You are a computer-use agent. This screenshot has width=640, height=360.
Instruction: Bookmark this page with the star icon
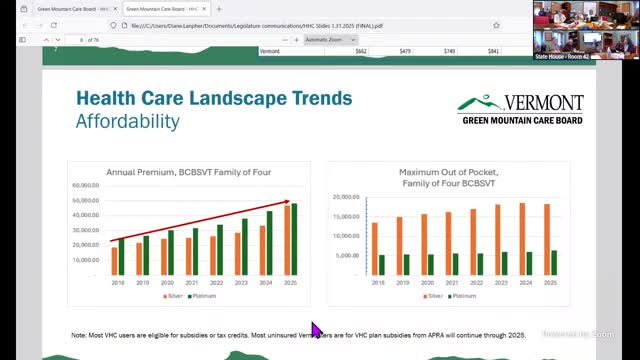496,25
